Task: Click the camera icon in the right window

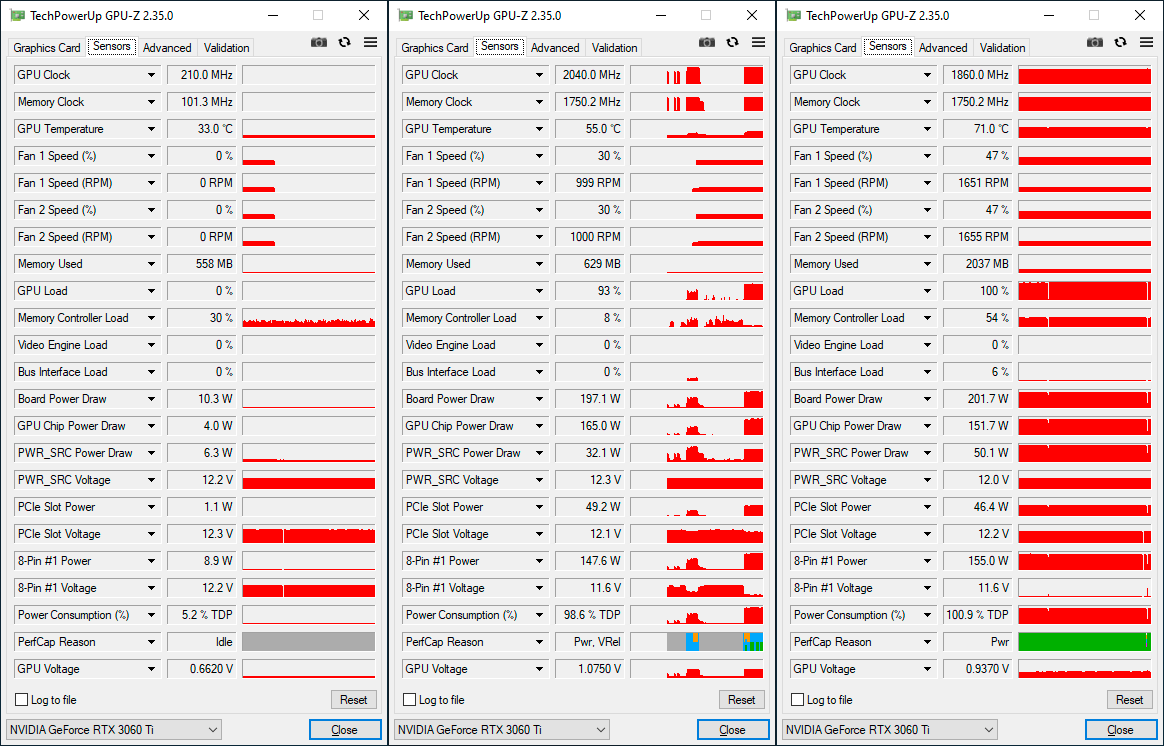Action: pyautogui.click(x=1095, y=42)
